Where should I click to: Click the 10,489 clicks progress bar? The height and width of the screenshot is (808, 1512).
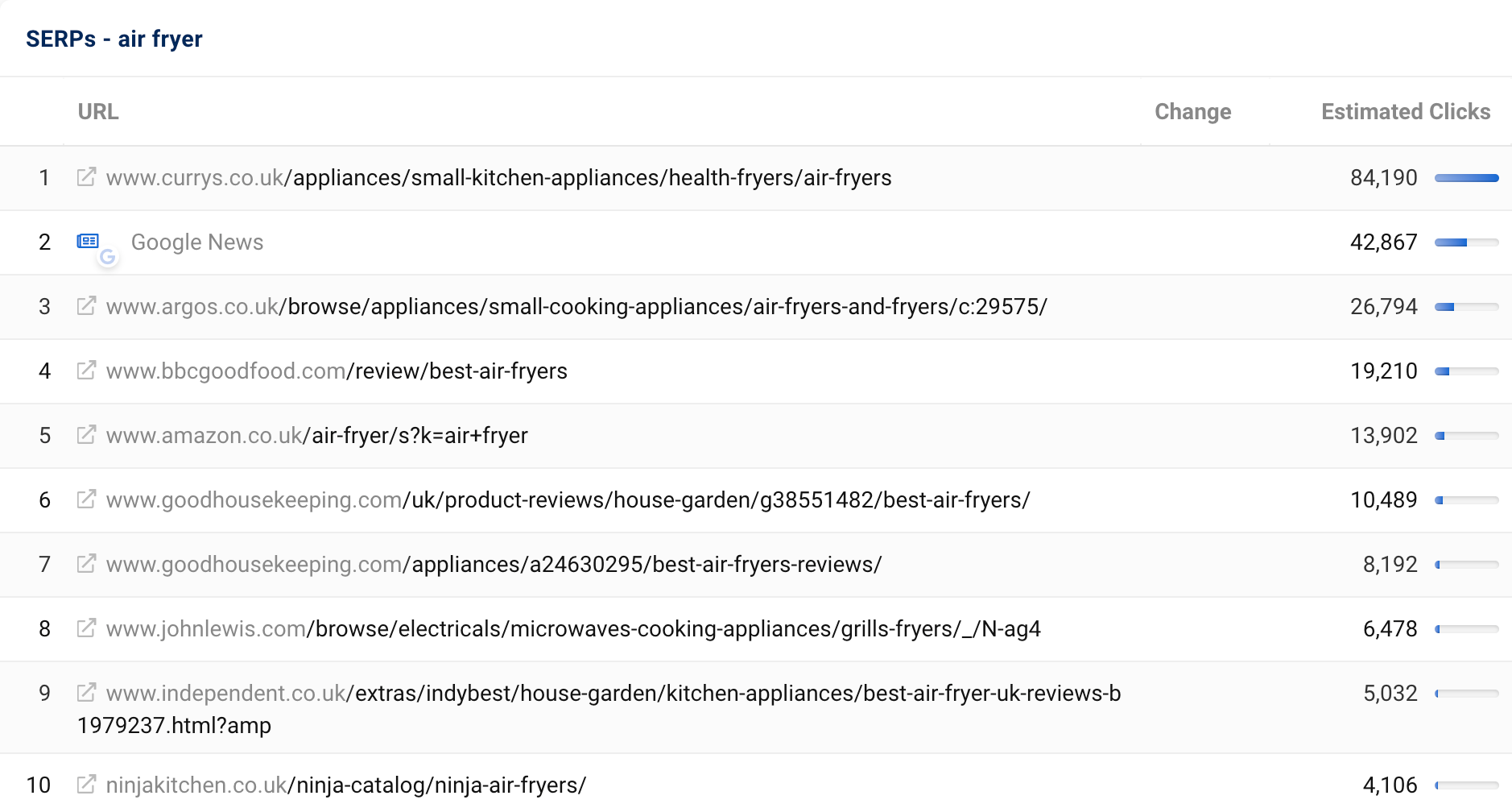(x=1466, y=500)
